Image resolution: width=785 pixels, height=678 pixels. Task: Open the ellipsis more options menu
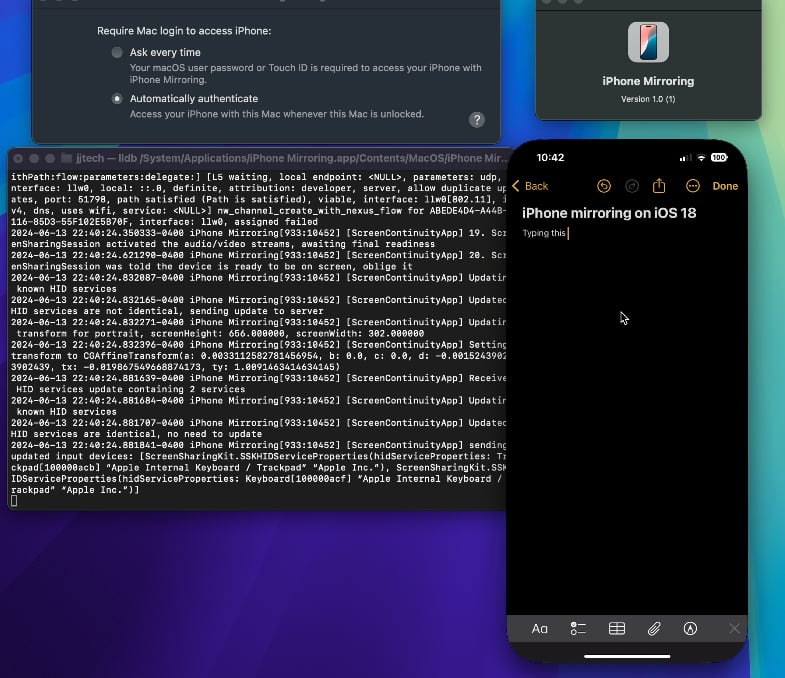point(692,186)
